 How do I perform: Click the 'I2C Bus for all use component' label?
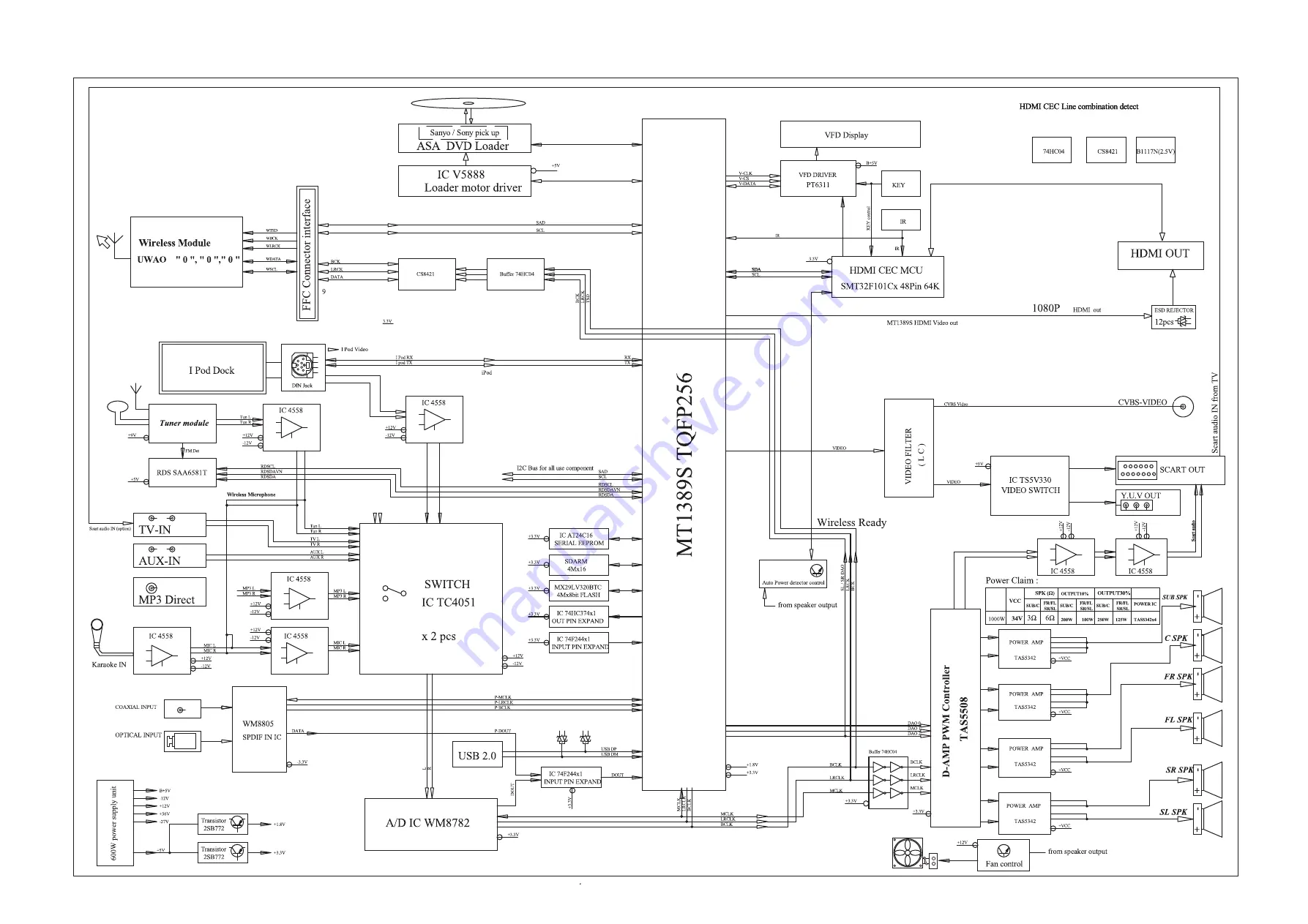(x=555, y=468)
